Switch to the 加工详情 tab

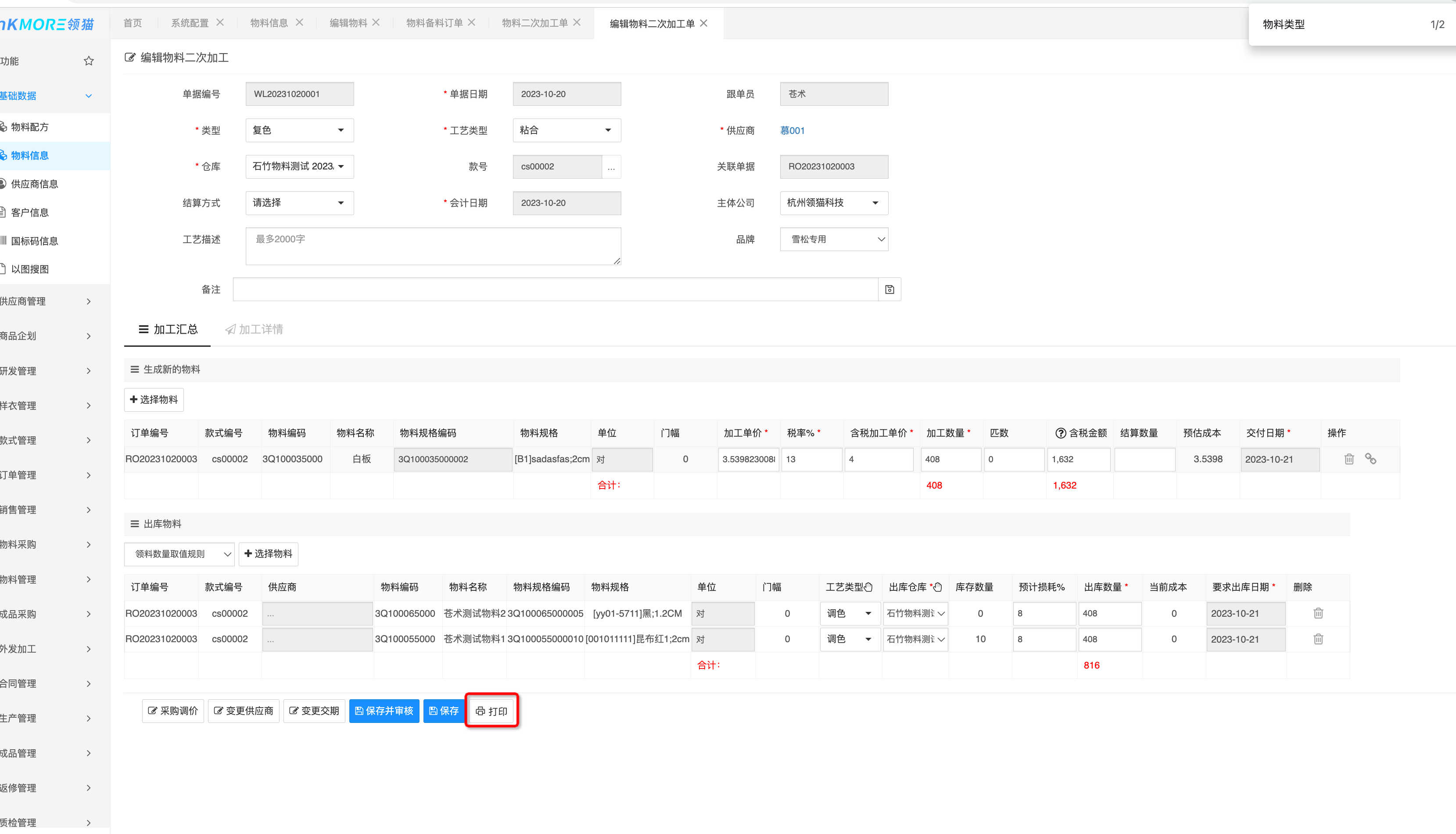click(254, 329)
